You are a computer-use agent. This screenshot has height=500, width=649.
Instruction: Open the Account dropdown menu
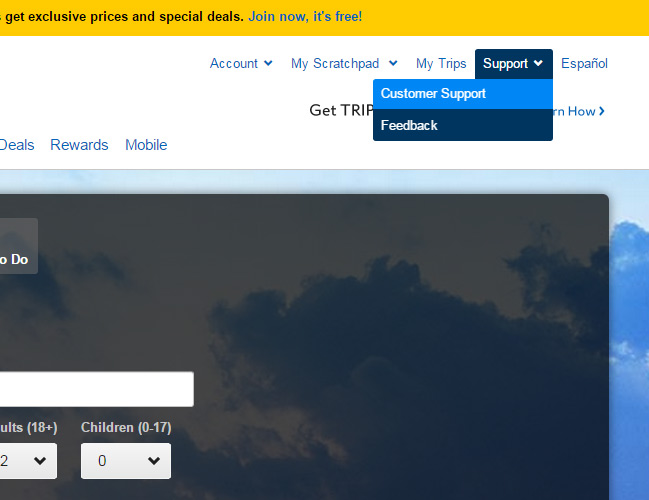[241, 63]
